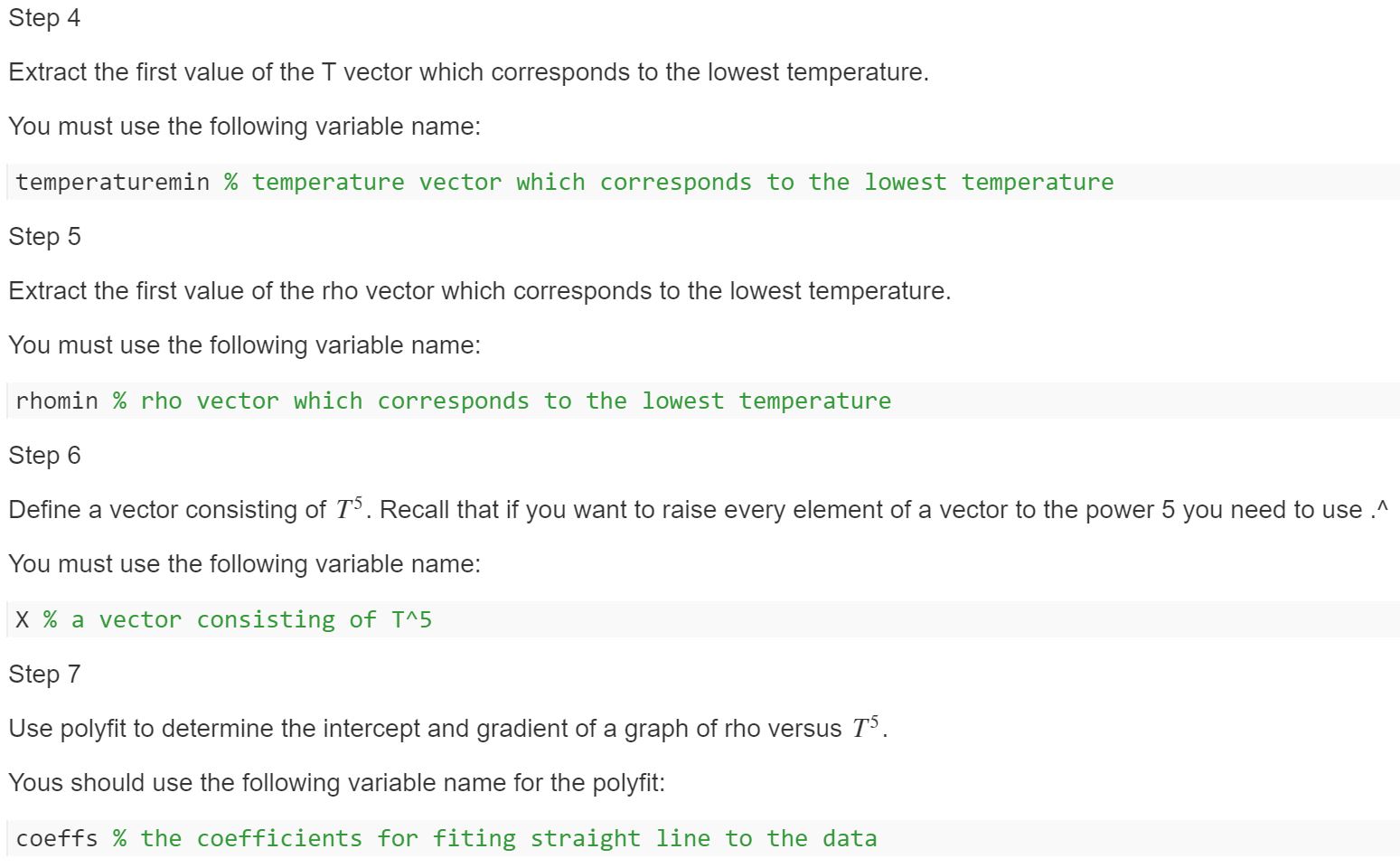Image resolution: width=1400 pixels, height=868 pixels.
Task: Click the T⁵ math symbol in Step 6
Action: coord(349,508)
